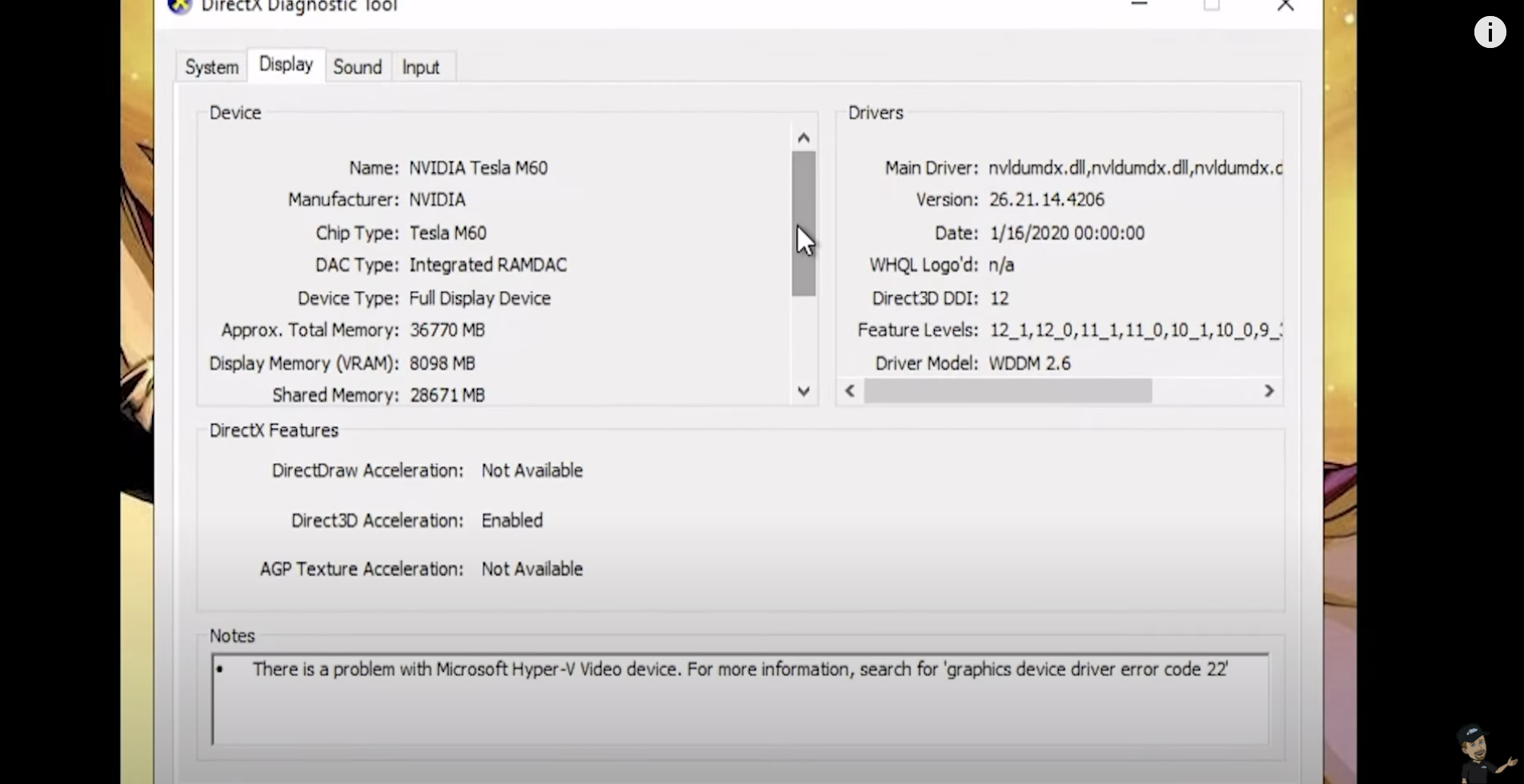
Task: Click the cartoon avatar channel watermark
Action: point(1482,754)
